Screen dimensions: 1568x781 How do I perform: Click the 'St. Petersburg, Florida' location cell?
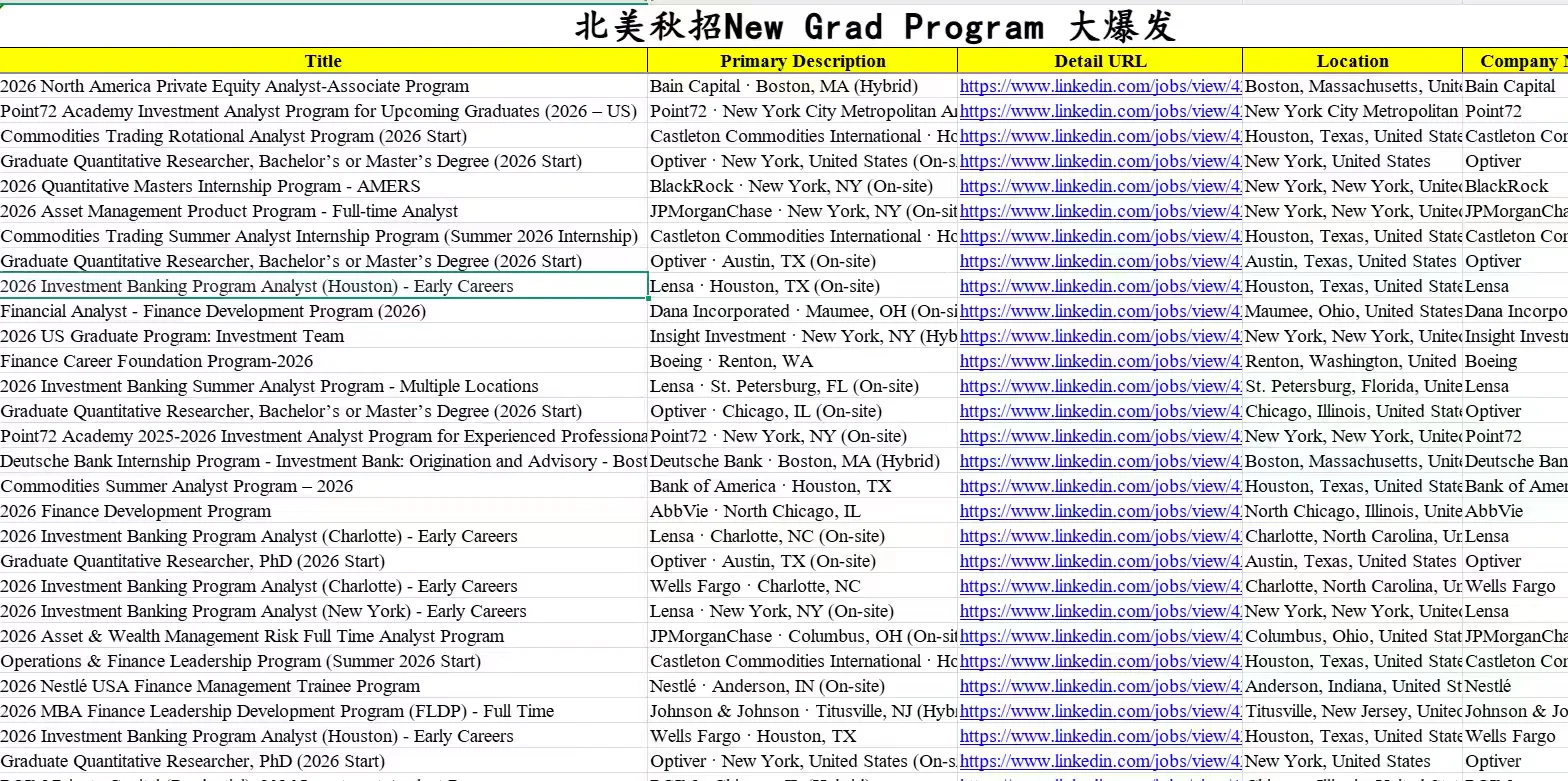pyautogui.click(x=1353, y=387)
